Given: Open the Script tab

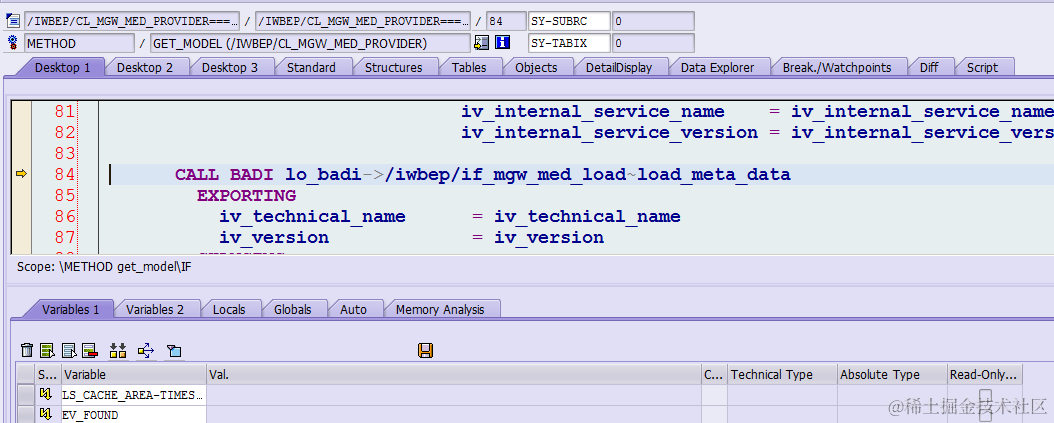Looking at the screenshot, I should 982,67.
